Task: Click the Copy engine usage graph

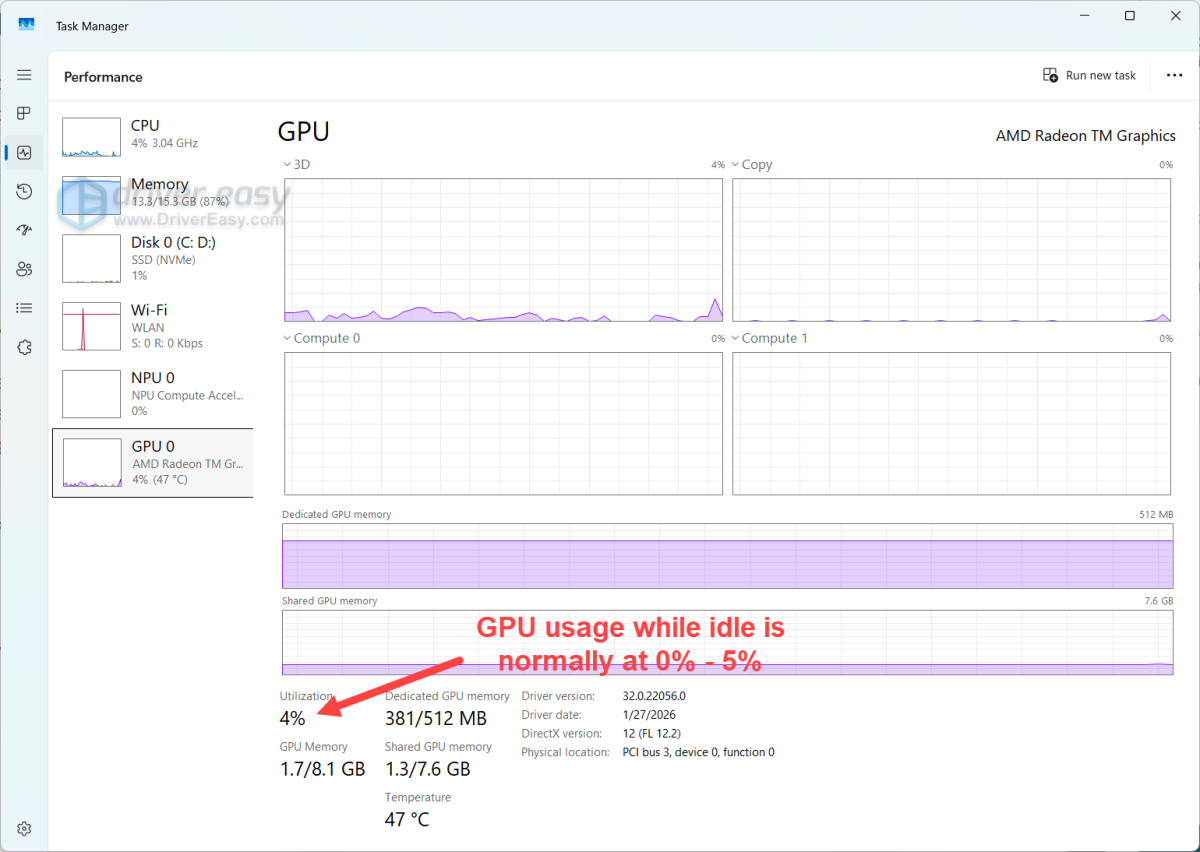Action: pos(951,250)
